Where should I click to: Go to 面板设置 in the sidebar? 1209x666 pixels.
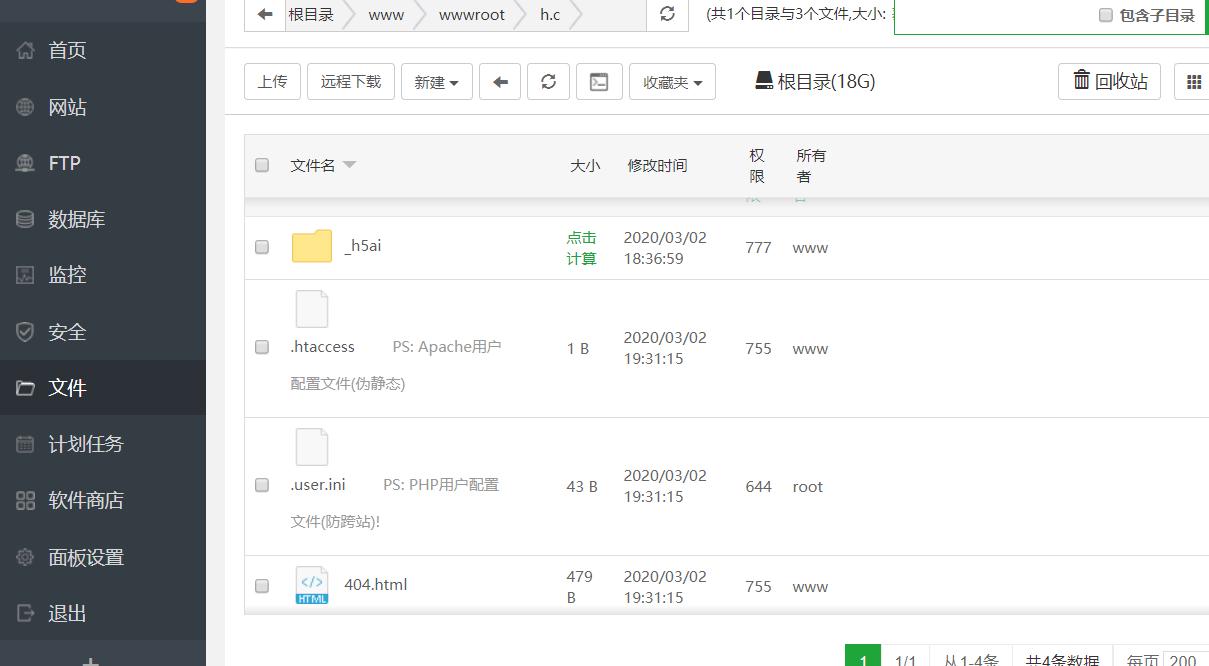tap(23, 557)
